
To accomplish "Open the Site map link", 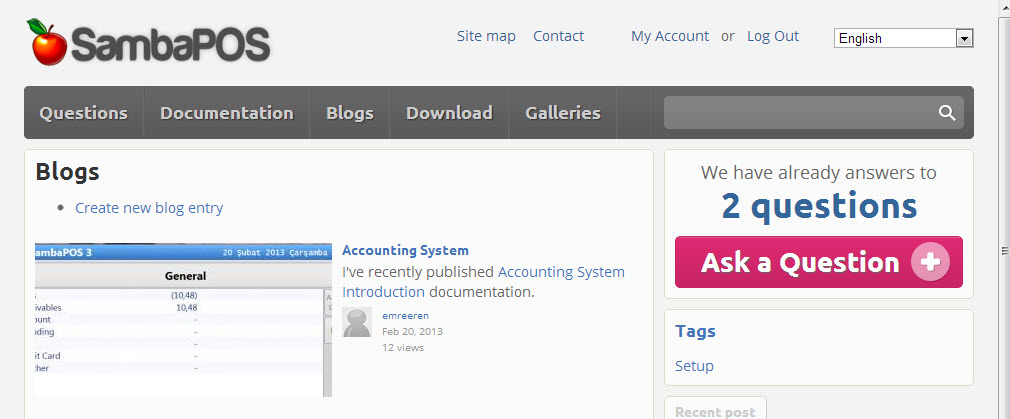I will (486, 36).
